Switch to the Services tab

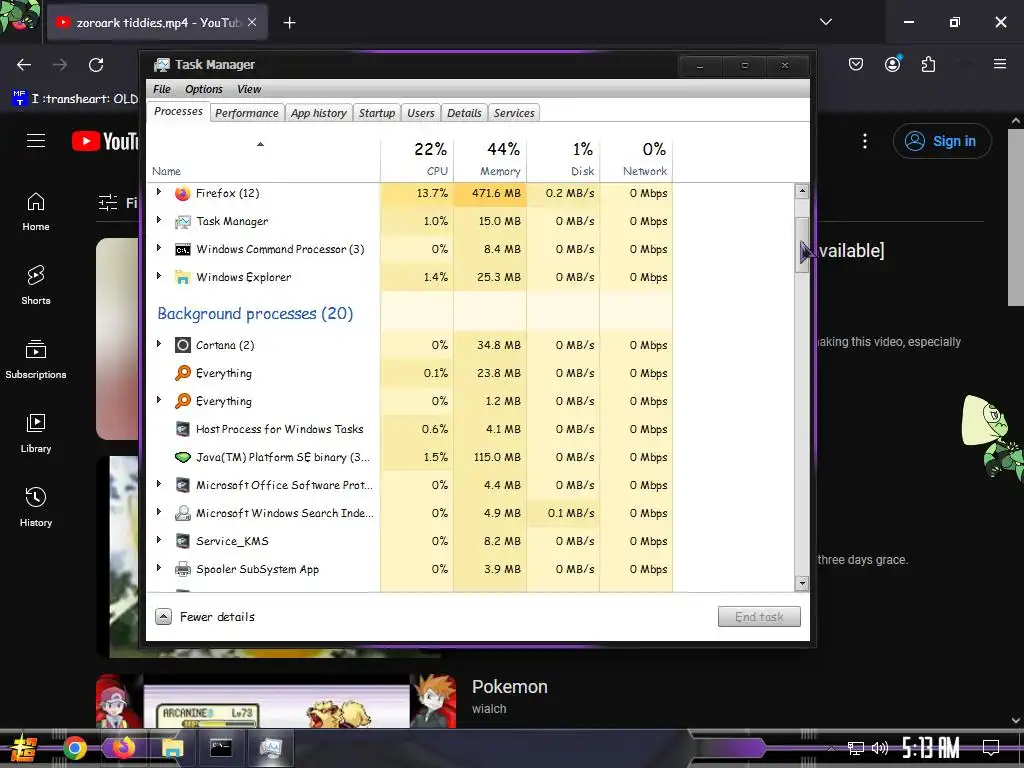pyautogui.click(x=514, y=113)
